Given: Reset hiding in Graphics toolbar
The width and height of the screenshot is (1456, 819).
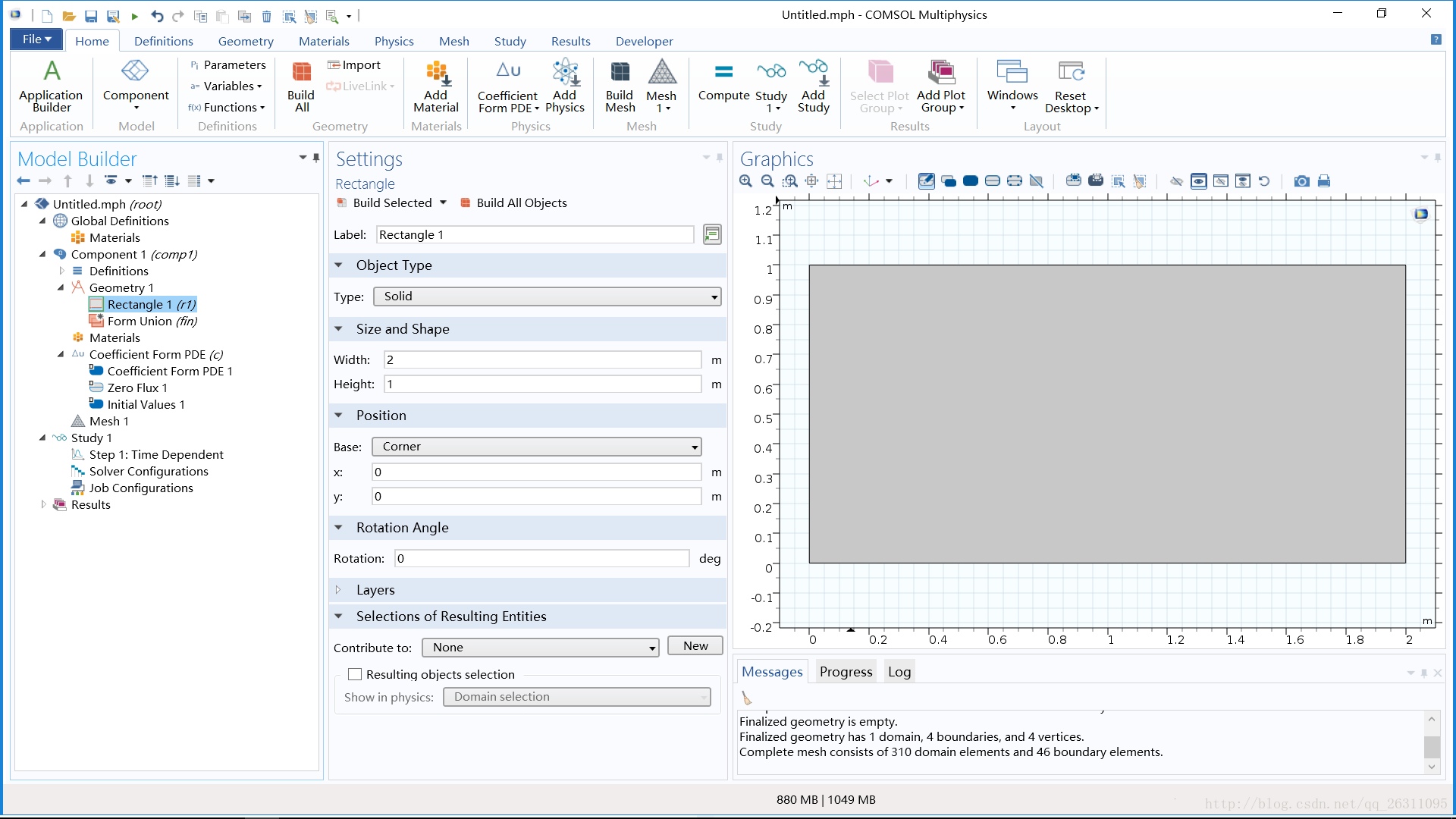Looking at the screenshot, I should [x=1264, y=181].
